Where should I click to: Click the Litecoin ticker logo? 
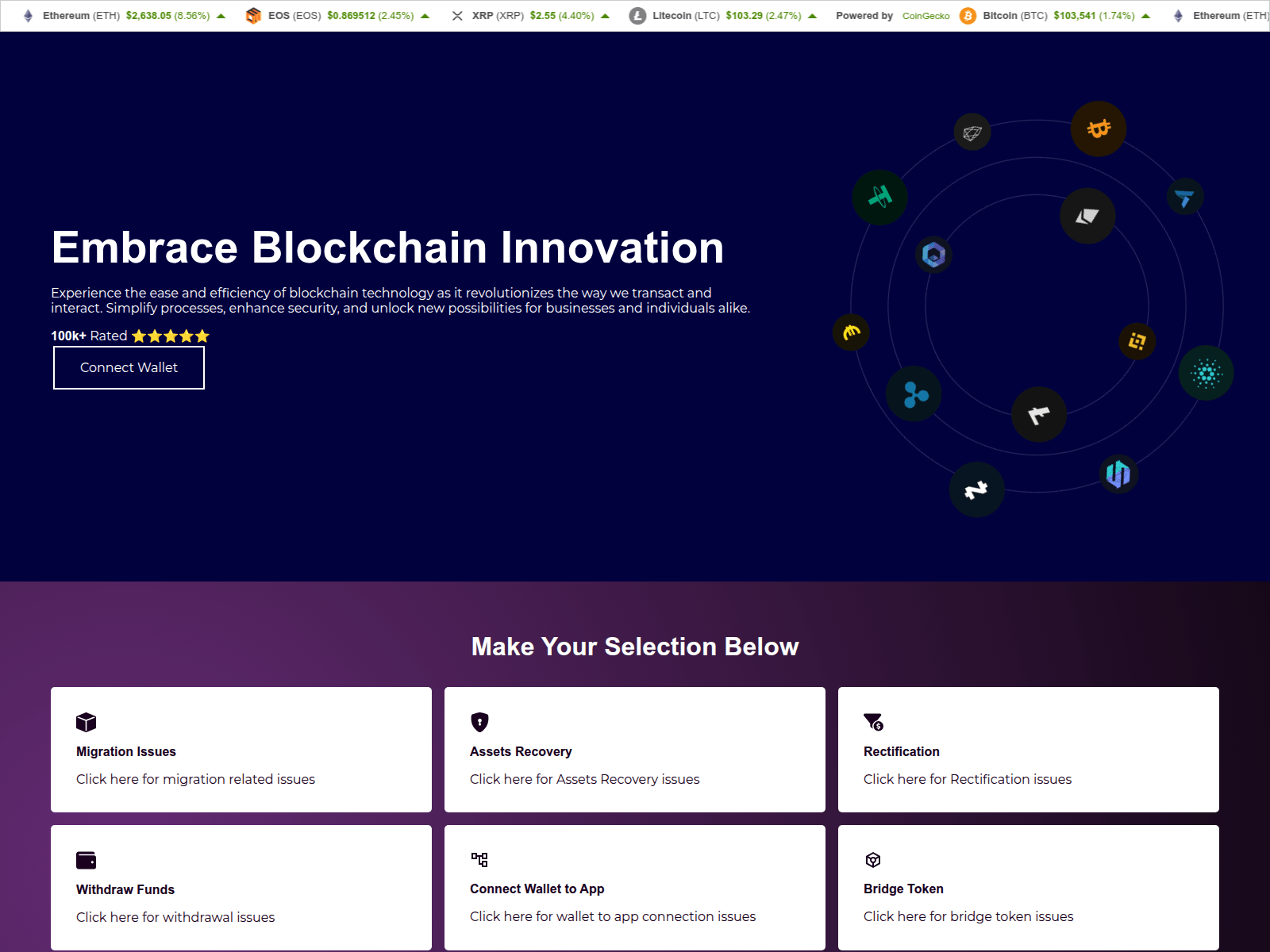(637, 16)
